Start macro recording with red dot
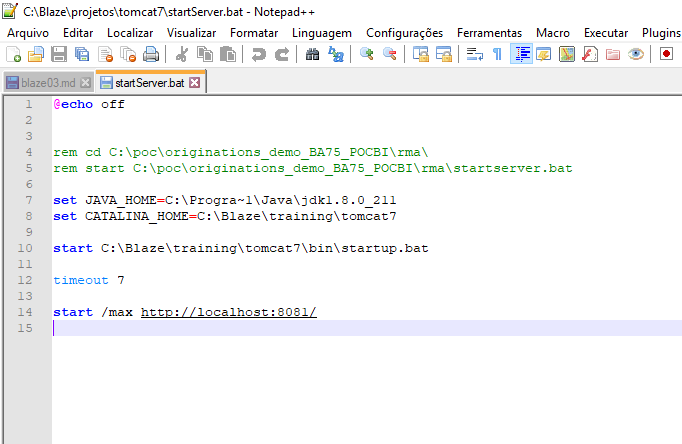Viewport: 682px width, 444px height. click(x=666, y=54)
